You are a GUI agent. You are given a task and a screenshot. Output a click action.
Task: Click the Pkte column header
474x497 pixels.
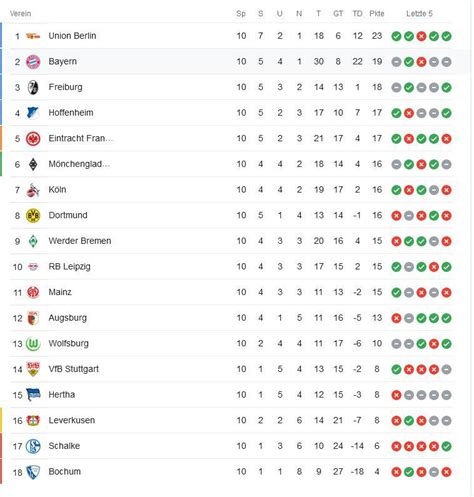click(377, 14)
